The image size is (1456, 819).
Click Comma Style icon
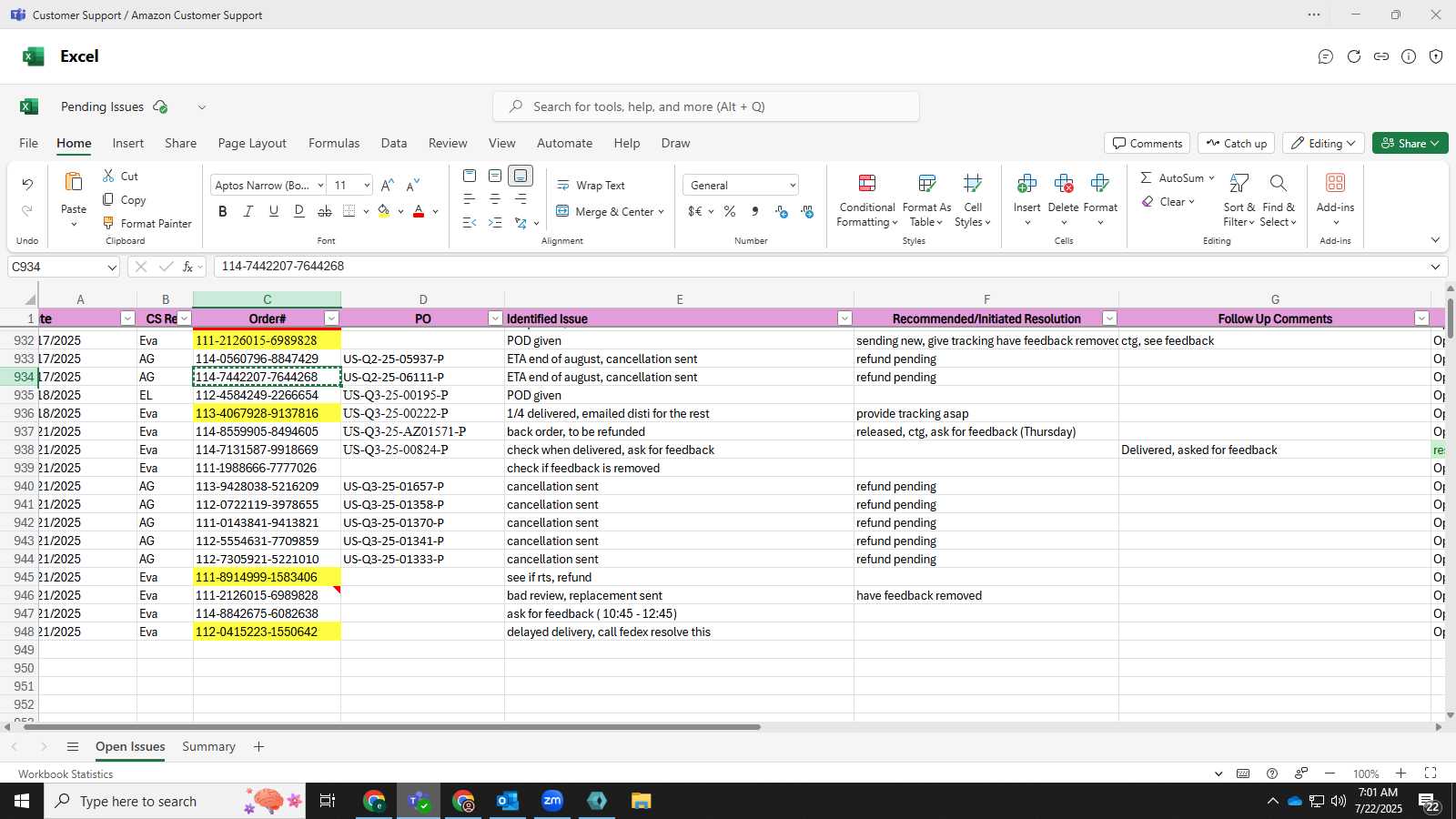(x=755, y=211)
